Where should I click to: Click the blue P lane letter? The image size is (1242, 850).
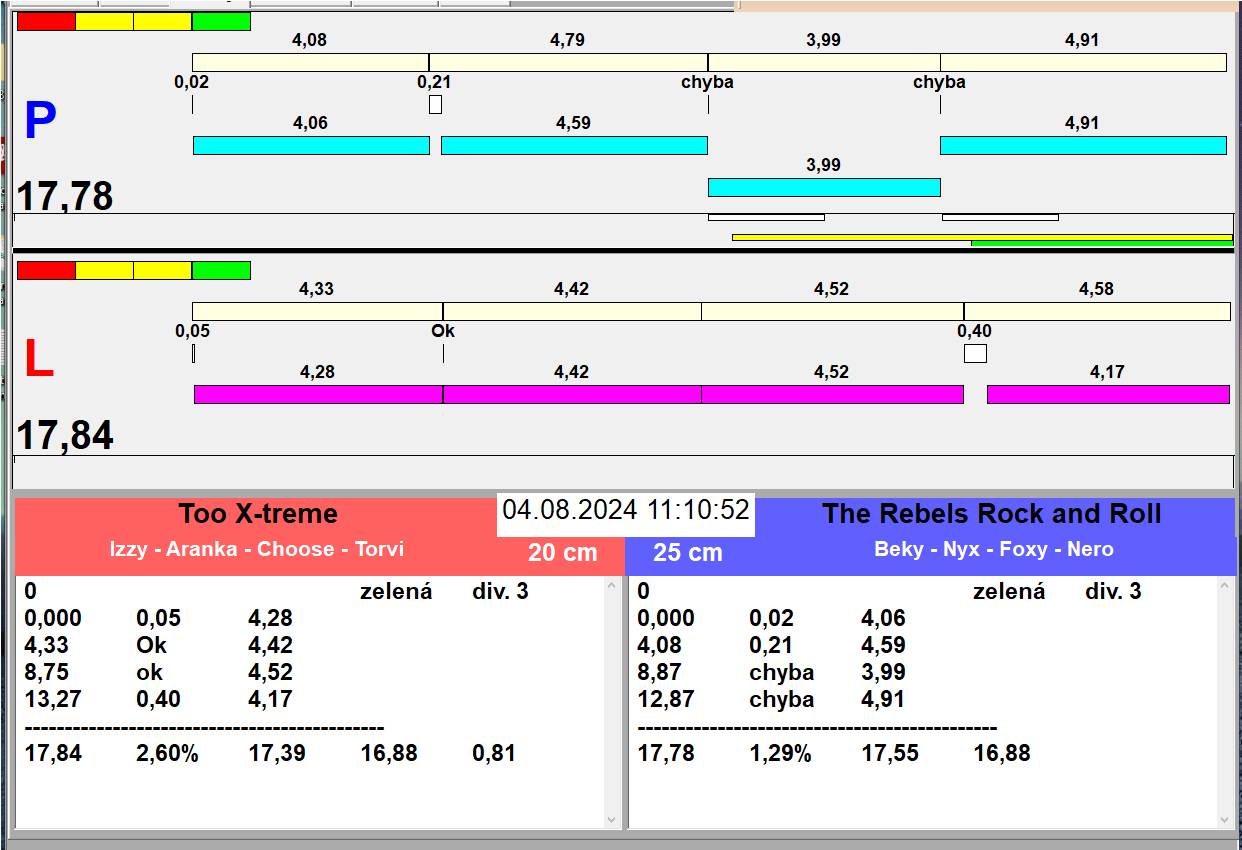[x=40, y=122]
